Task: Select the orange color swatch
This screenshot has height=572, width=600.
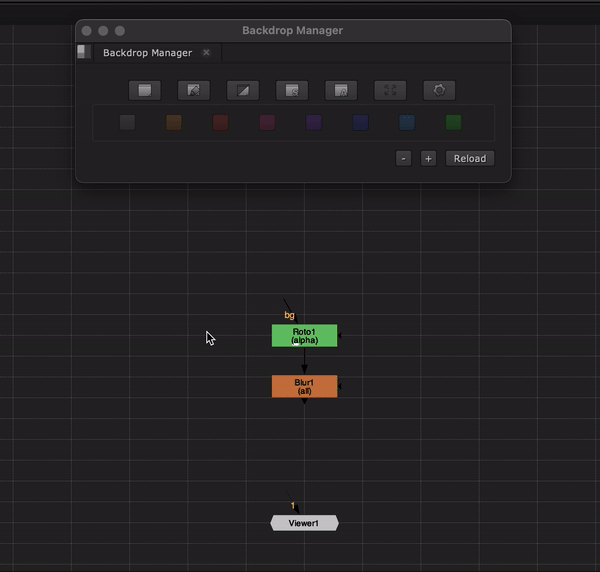Action: (174, 122)
